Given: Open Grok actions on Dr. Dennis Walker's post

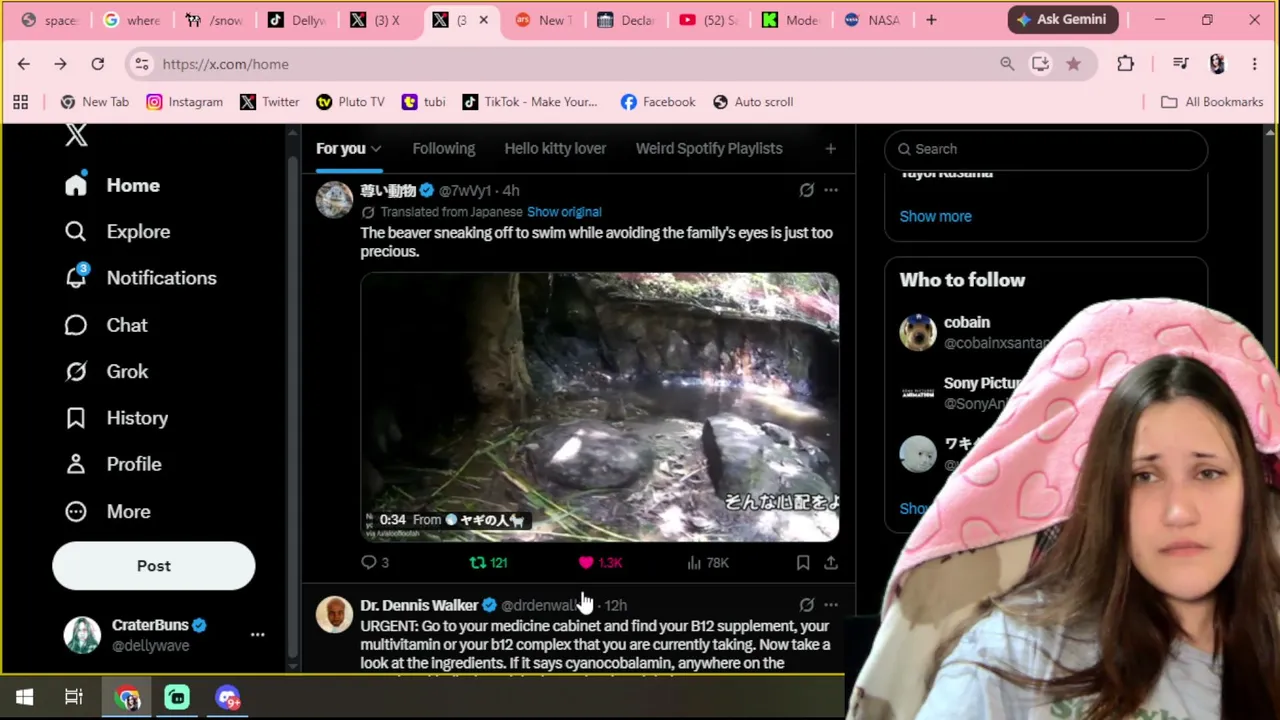Looking at the screenshot, I should point(806,605).
